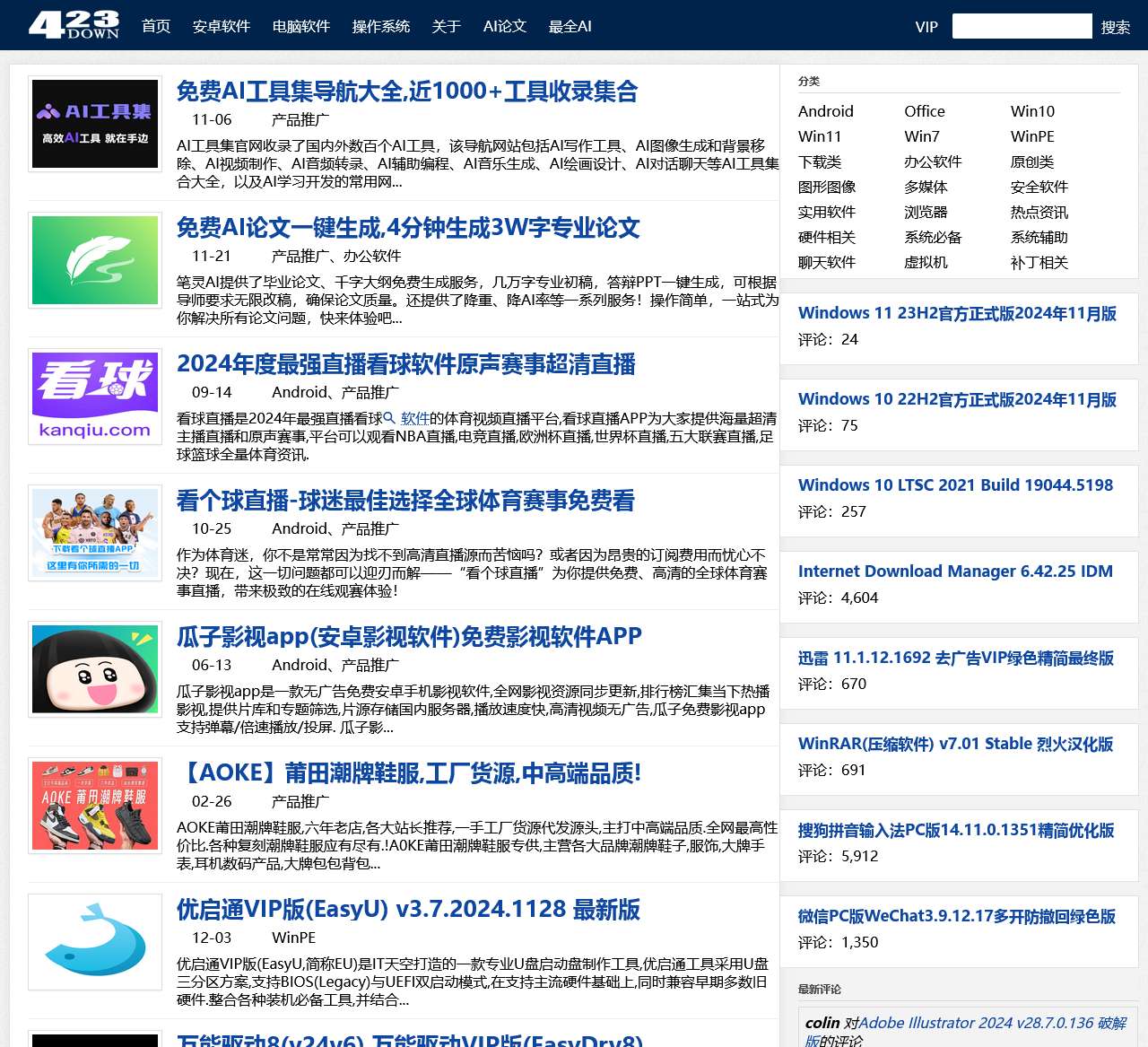Open the AI论文 menu item
The image size is (1148, 1047).
click(x=505, y=26)
